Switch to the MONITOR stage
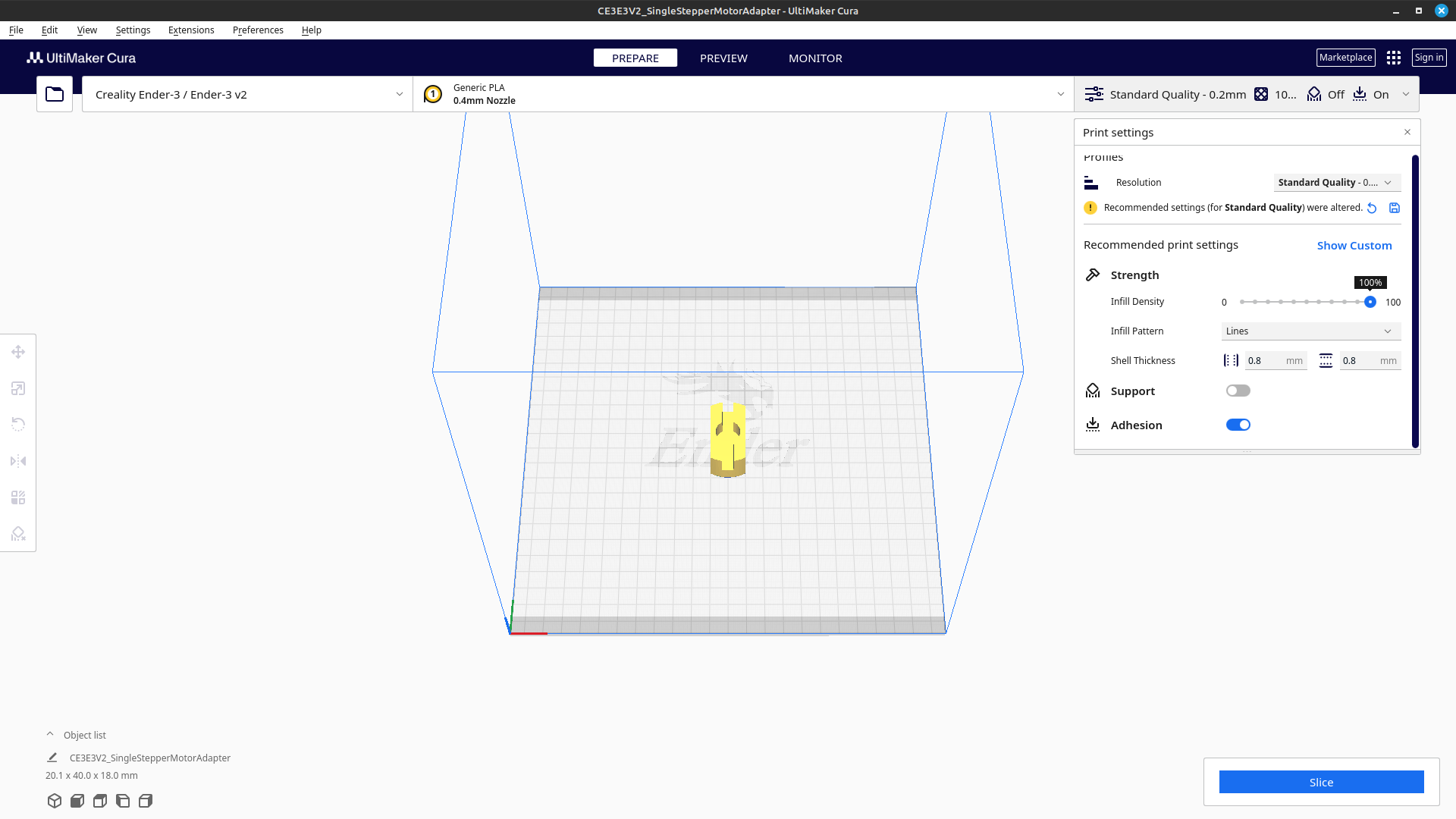Image resolution: width=1456 pixels, height=819 pixels. (x=815, y=58)
